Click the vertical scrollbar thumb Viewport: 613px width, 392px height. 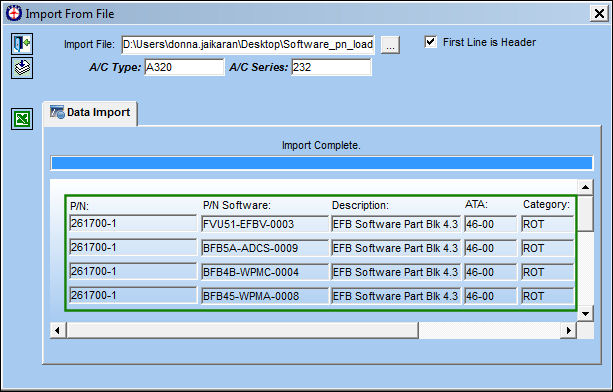coord(585,213)
